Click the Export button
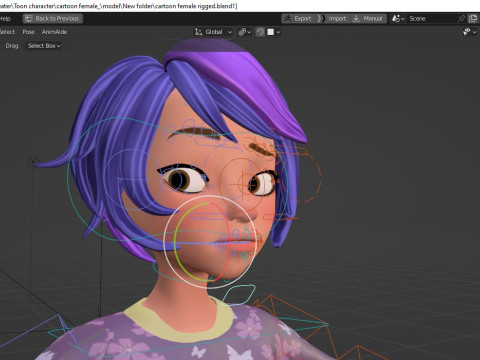The height and width of the screenshot is (360, 480). tap(298, 19)
